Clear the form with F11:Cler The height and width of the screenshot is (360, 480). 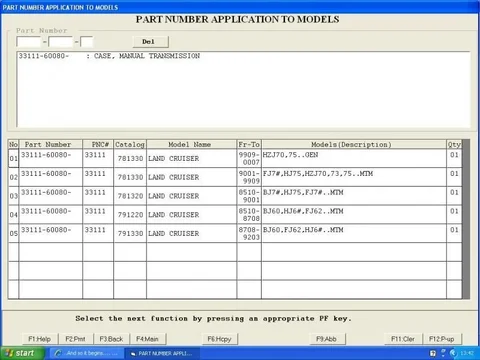point(403,339)
